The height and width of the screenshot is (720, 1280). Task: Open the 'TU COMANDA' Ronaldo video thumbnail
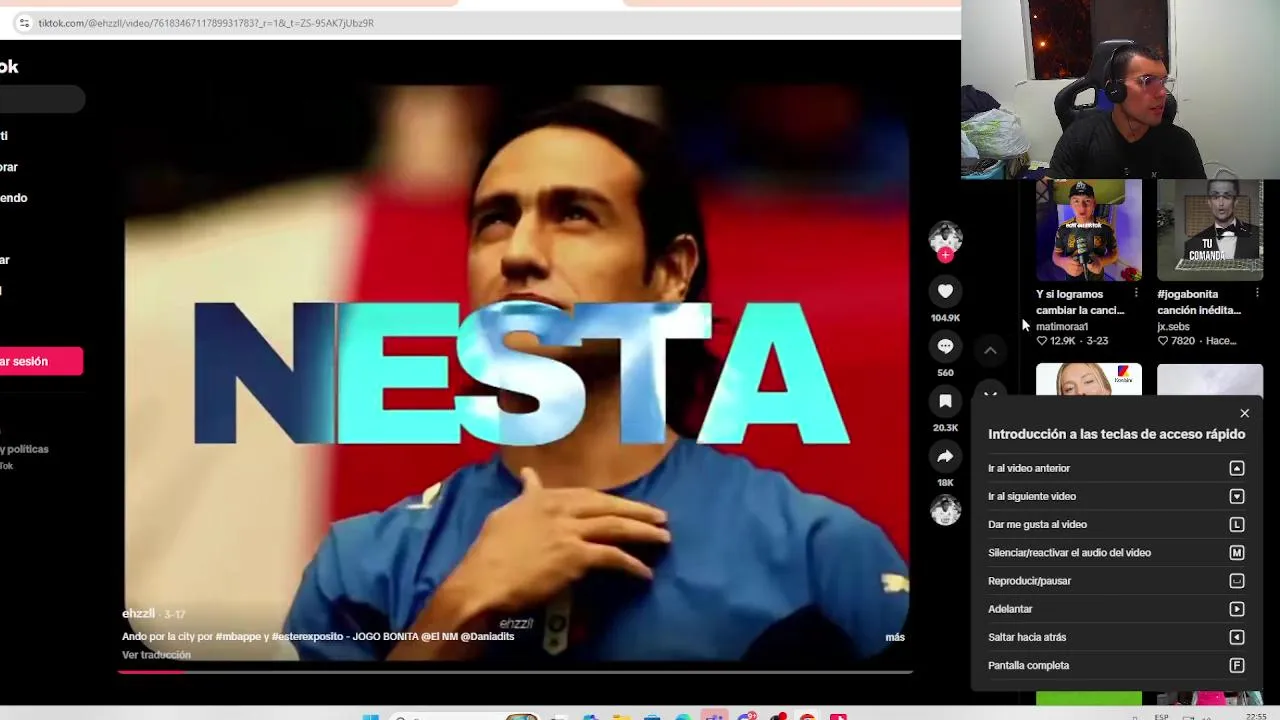(1210, 230)
